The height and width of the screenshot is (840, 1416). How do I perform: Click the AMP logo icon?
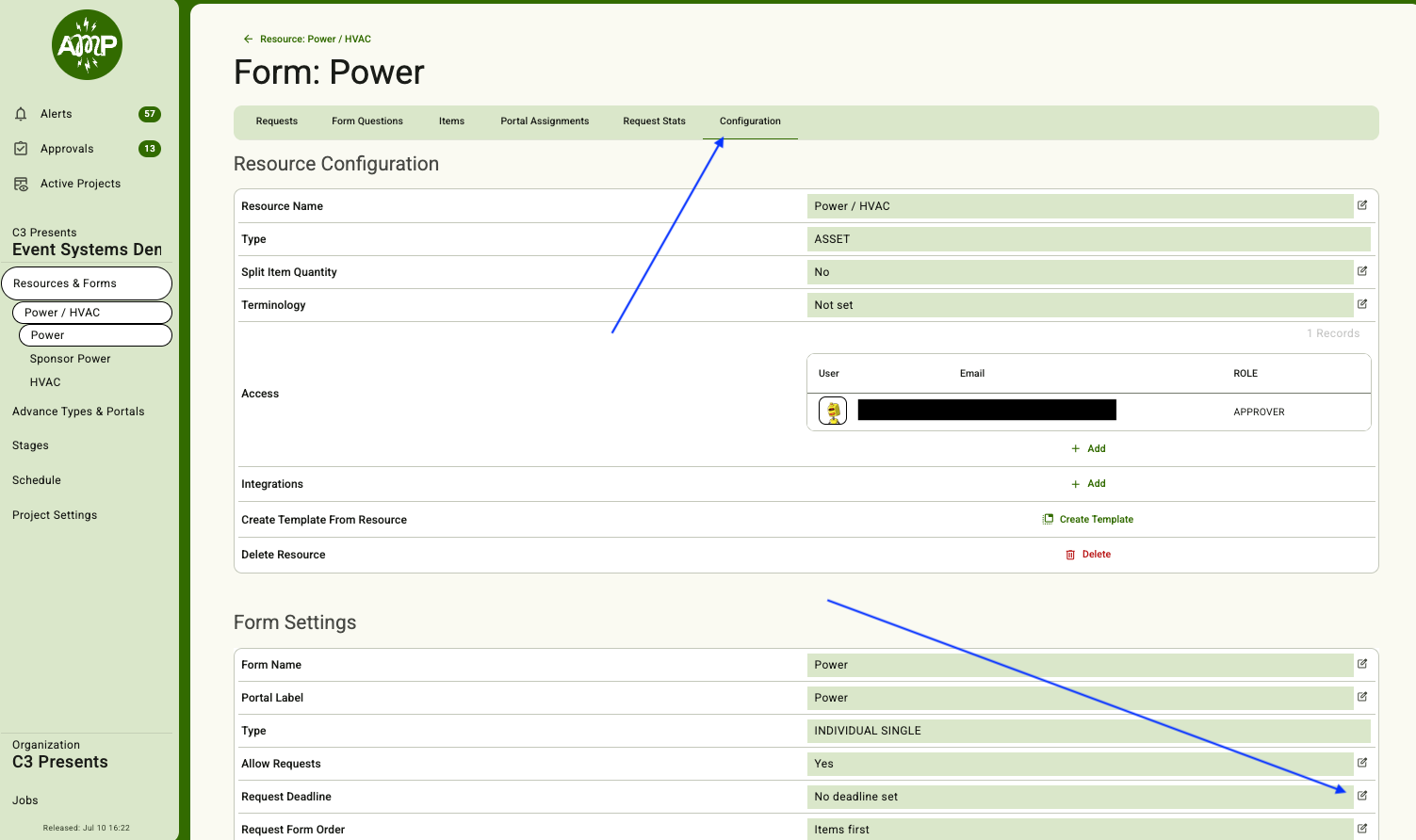pyautogui.click(x=87, y=44)
